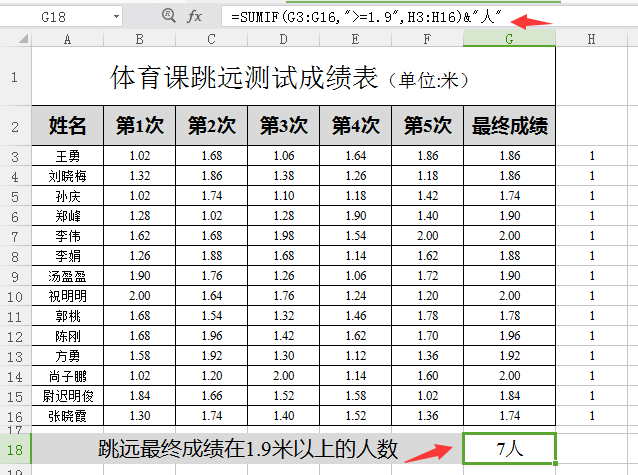The width and height of the screenshot is (638, 475).
Task: Click 尉迟明俊's final score 1.84
Action: 509,396
